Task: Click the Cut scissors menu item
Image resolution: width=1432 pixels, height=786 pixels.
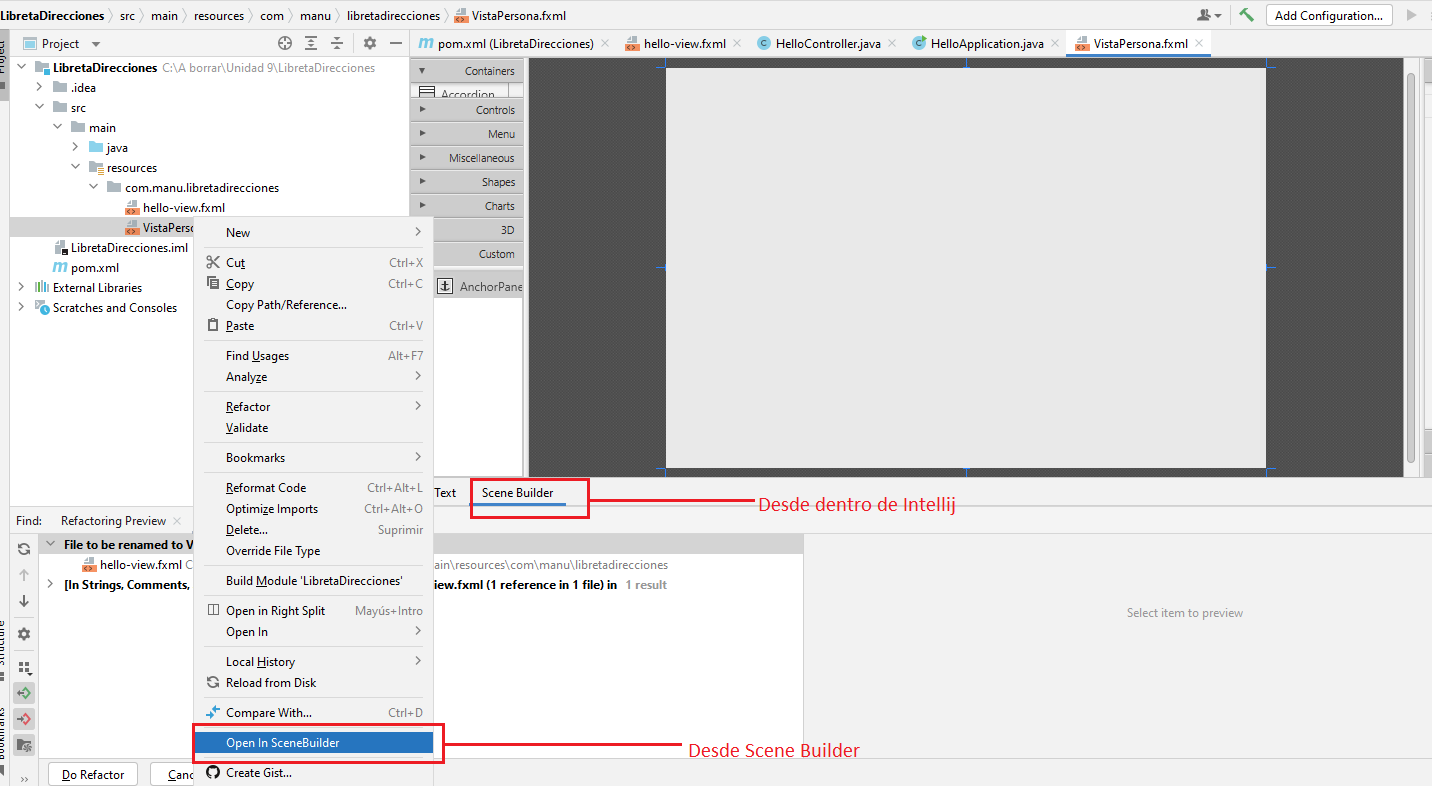Action: click(x=314, y=262)
